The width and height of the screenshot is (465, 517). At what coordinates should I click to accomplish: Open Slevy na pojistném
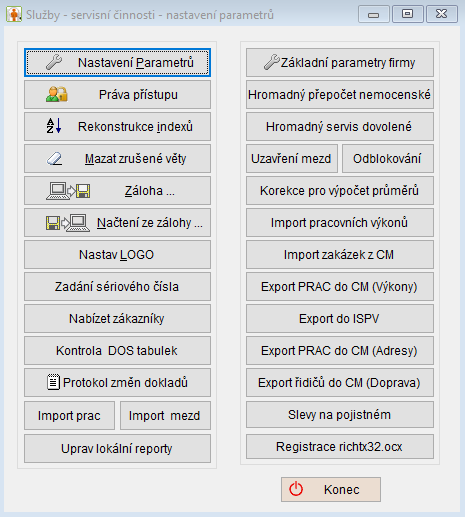(x=340, y=415)
